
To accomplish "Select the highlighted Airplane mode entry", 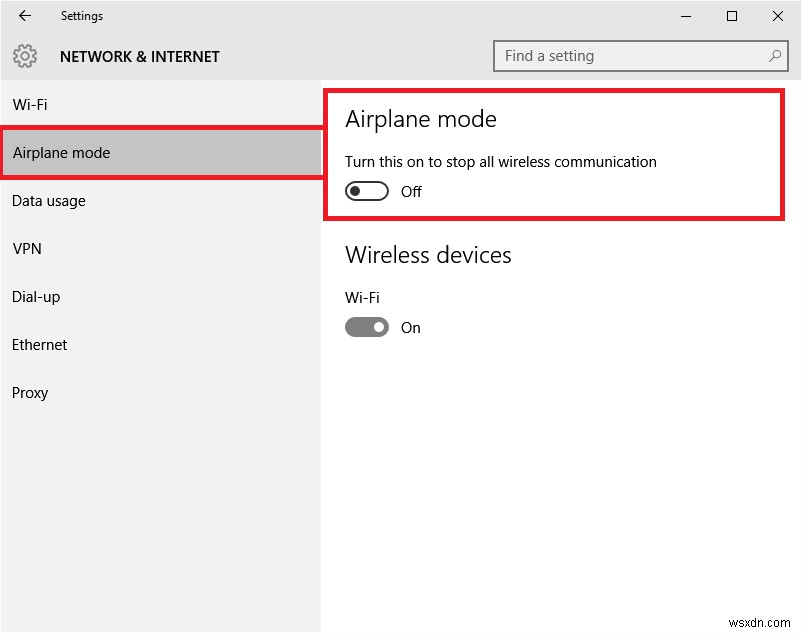I will coord(62,152).
